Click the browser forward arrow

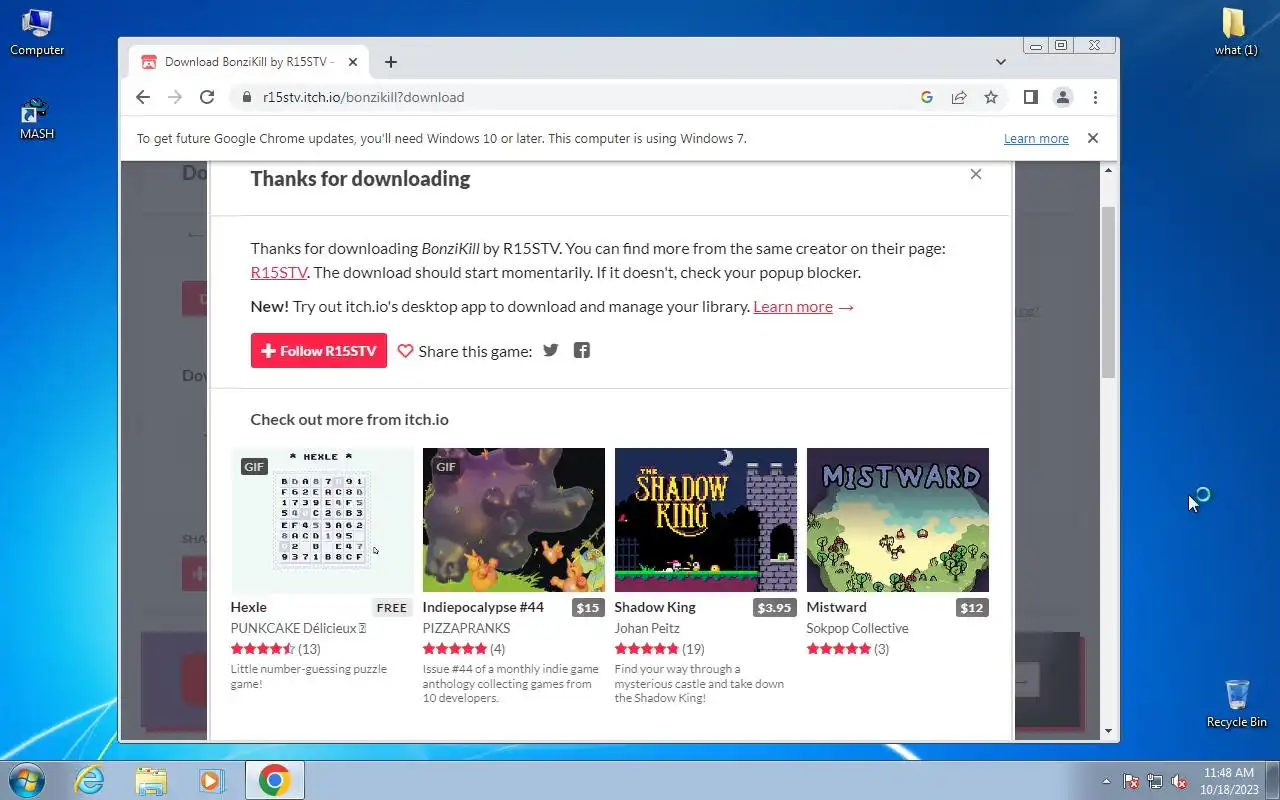click(175, 97)
